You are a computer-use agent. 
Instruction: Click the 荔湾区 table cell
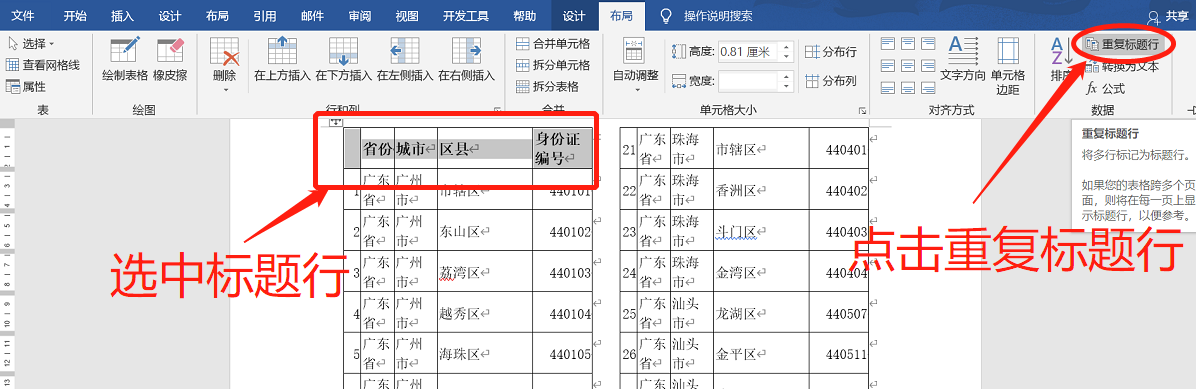[x=485, y=272]
